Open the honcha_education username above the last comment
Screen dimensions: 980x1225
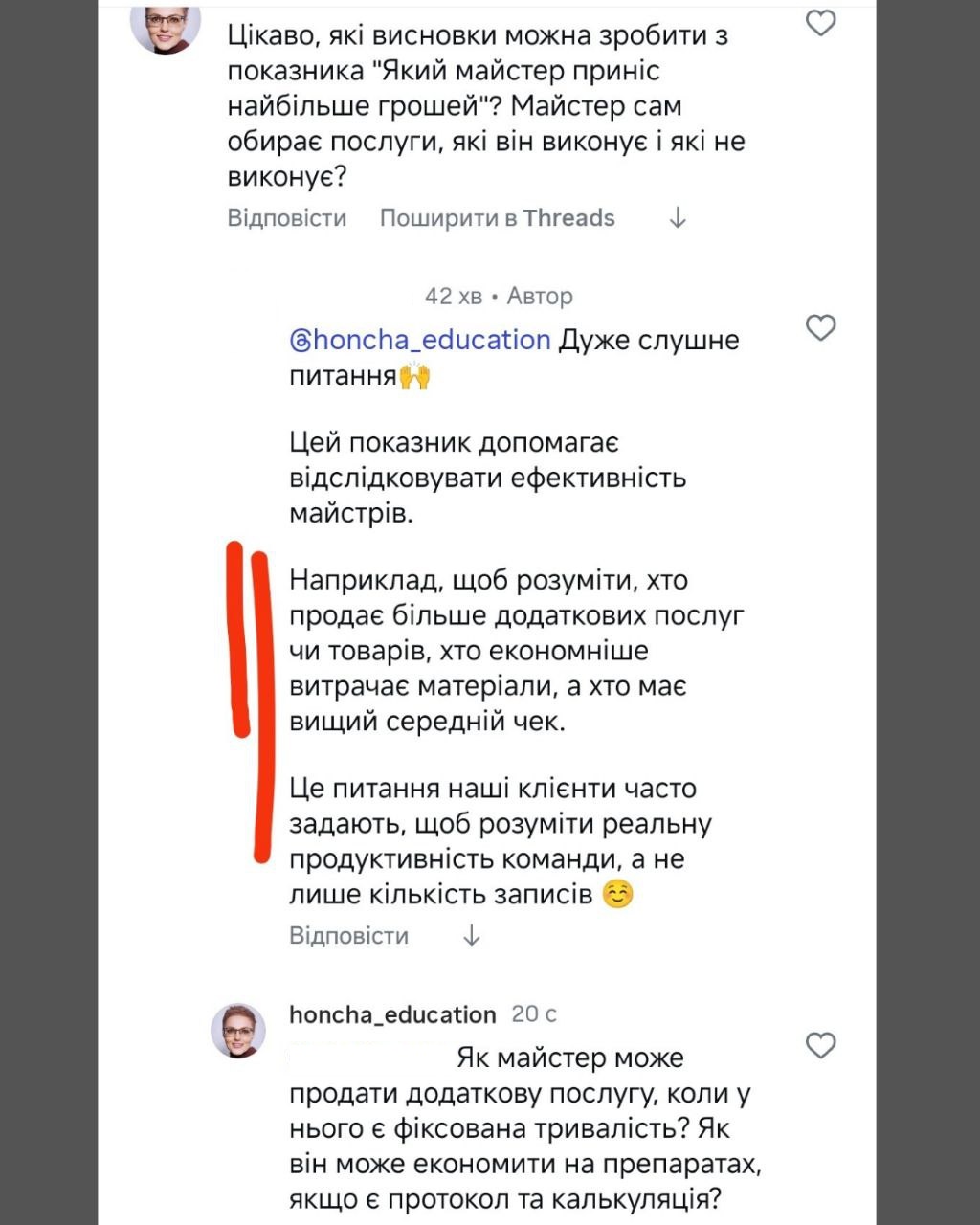tap(392, 1014)
